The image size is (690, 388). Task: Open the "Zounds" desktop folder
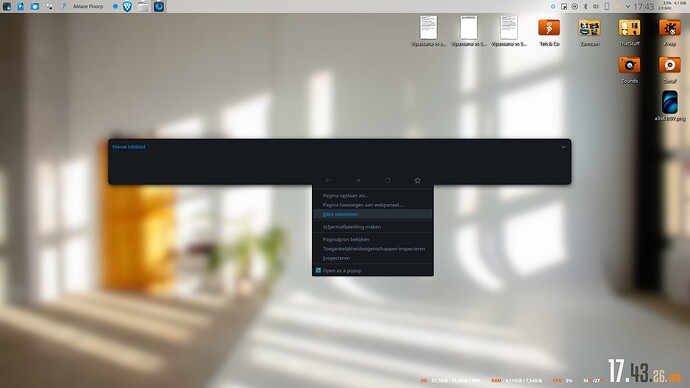(x=629, y=70)
